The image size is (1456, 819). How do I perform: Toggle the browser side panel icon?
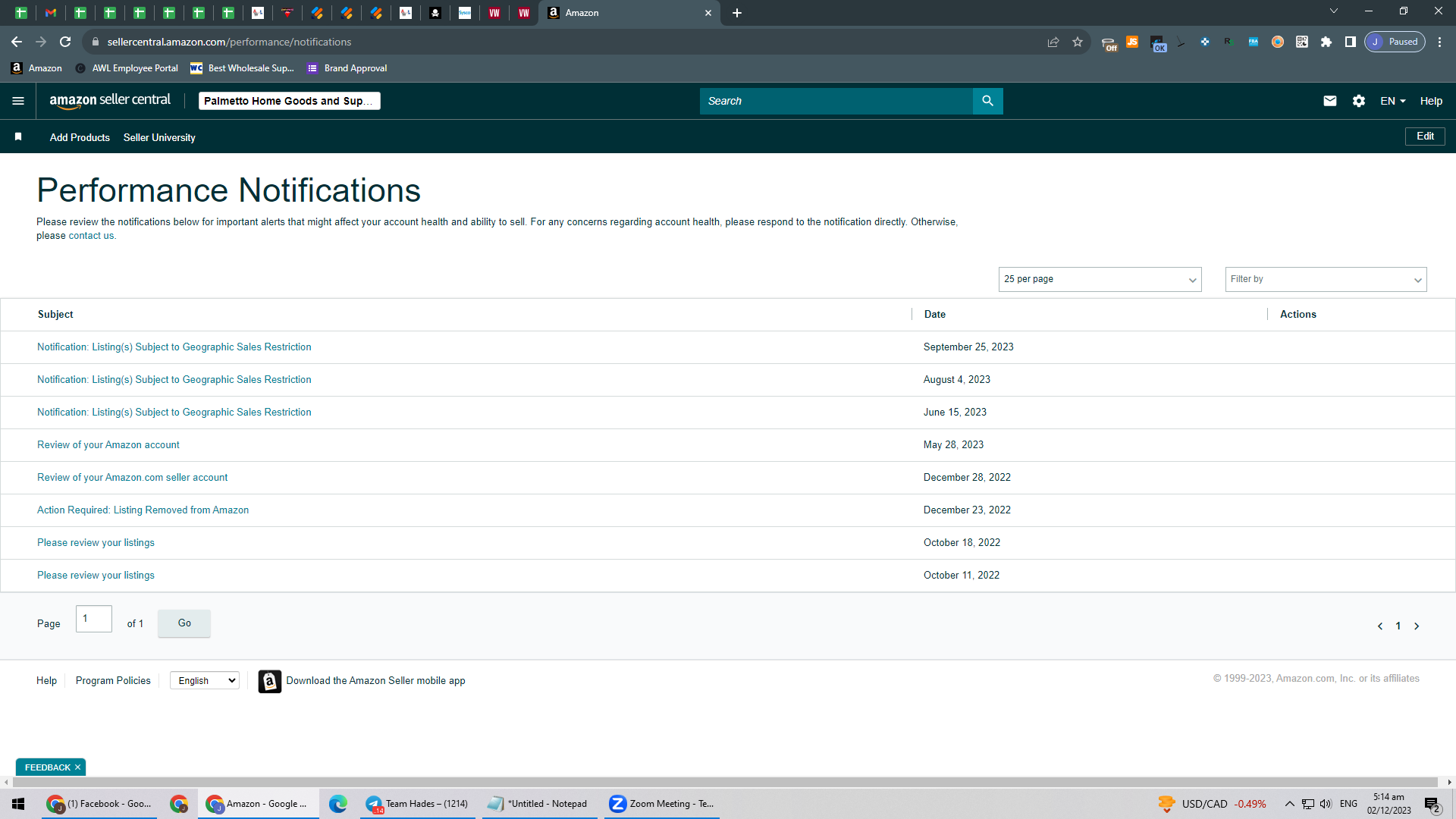click(1351, 42)
